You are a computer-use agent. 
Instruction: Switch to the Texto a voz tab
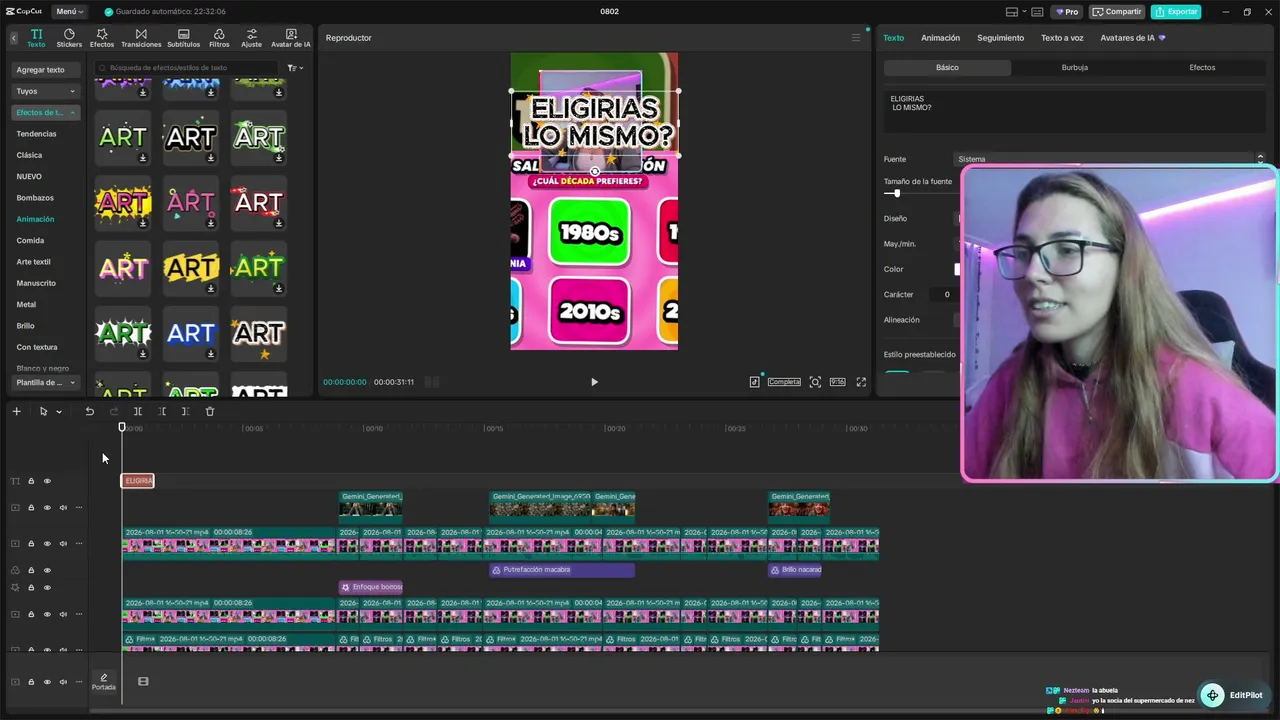point(1062,38)
